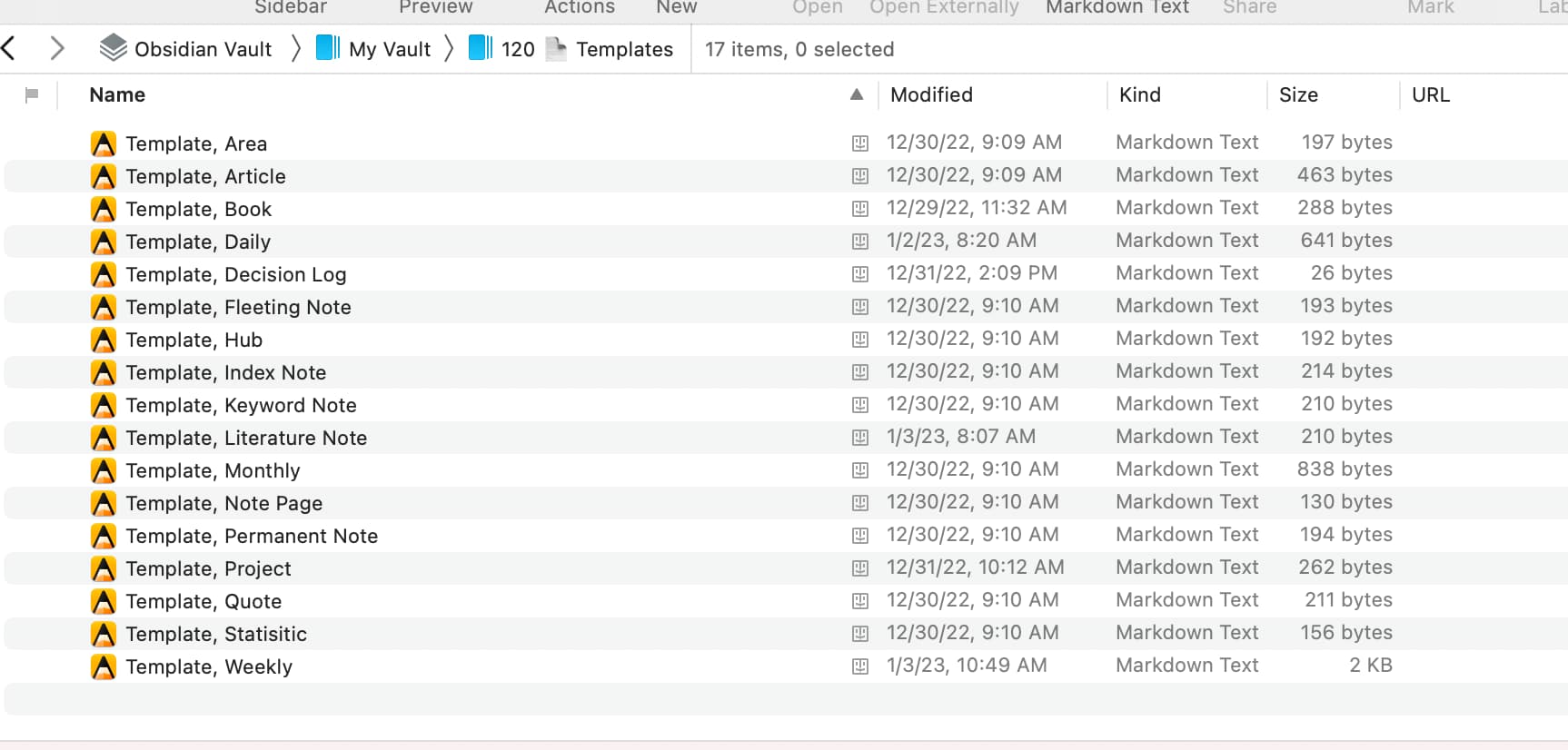The height and width of the screenshot is (750, 1568).
Task: Click New in the toolbar
Action: (677, 7)
